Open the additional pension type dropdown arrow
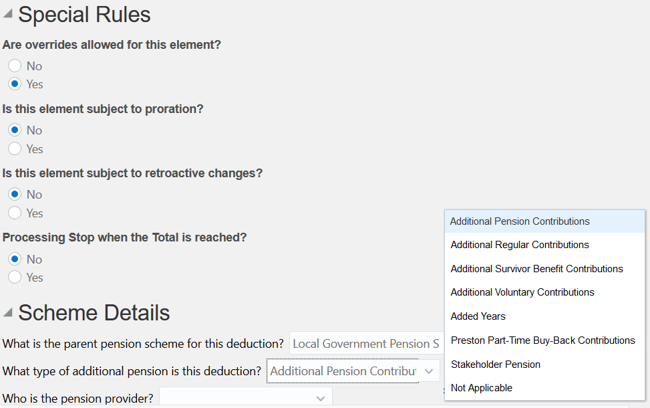The width and height of the screenshot is (650, 408). pyautogui.click(x=429, y=371)
